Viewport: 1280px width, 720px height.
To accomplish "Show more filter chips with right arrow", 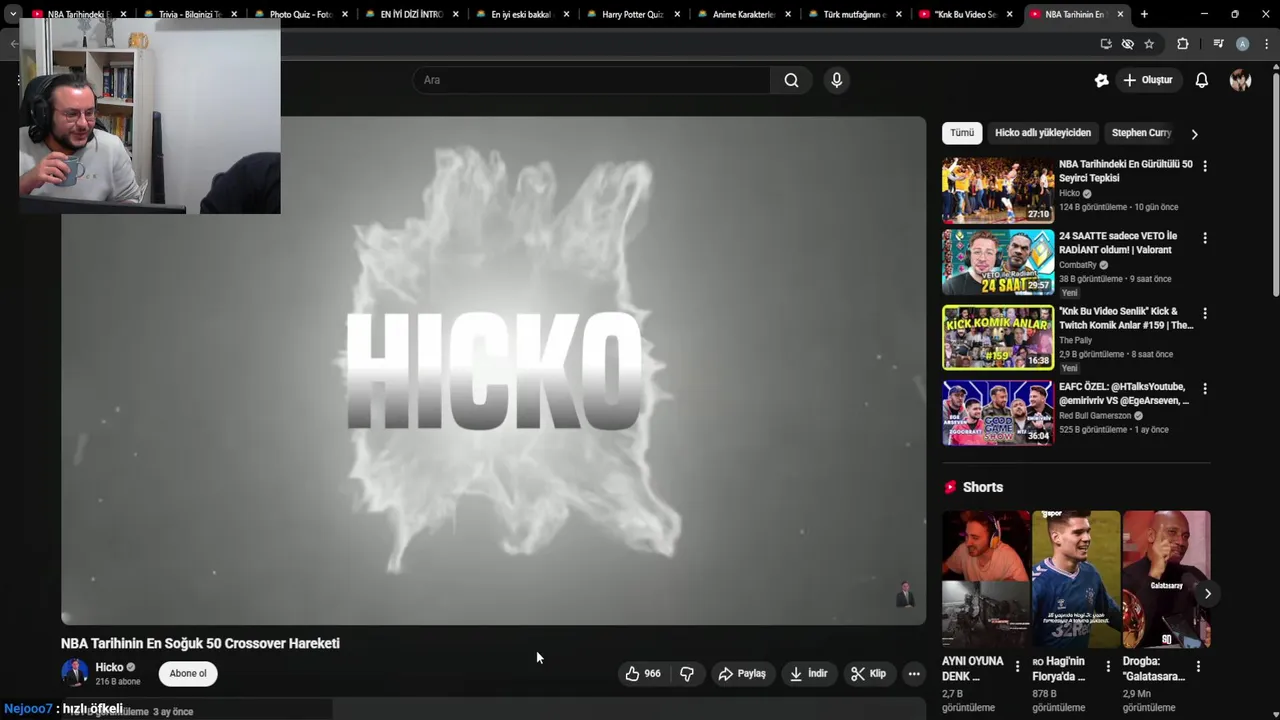I will [x=1194, y=134].
